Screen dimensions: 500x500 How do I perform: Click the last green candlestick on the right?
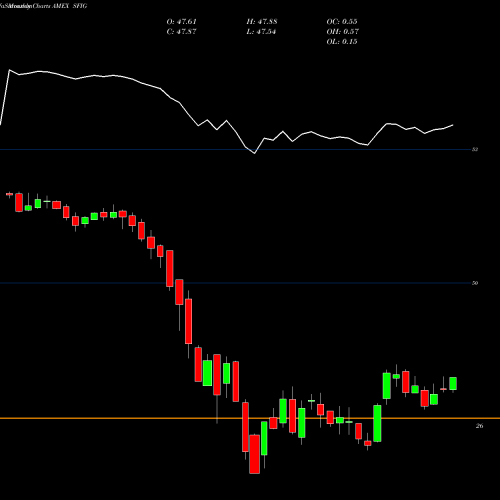click(x=453, y=384)
